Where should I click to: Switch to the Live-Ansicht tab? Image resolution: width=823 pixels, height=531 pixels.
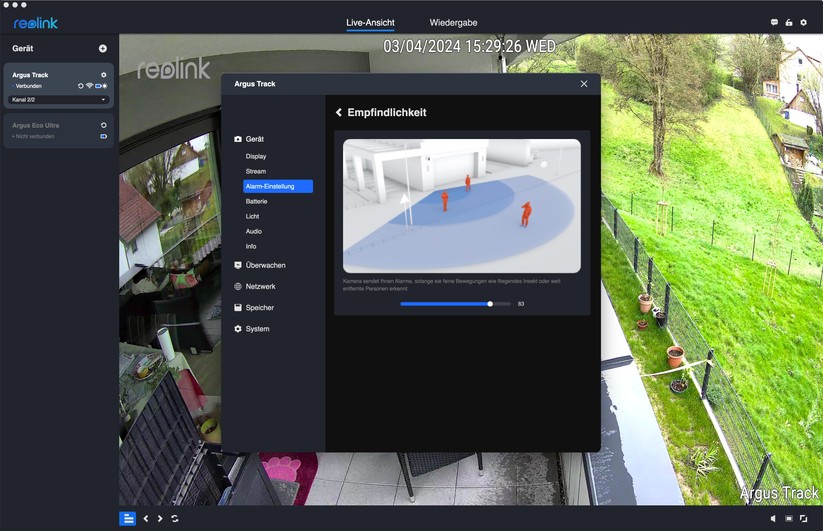point(370,23)
